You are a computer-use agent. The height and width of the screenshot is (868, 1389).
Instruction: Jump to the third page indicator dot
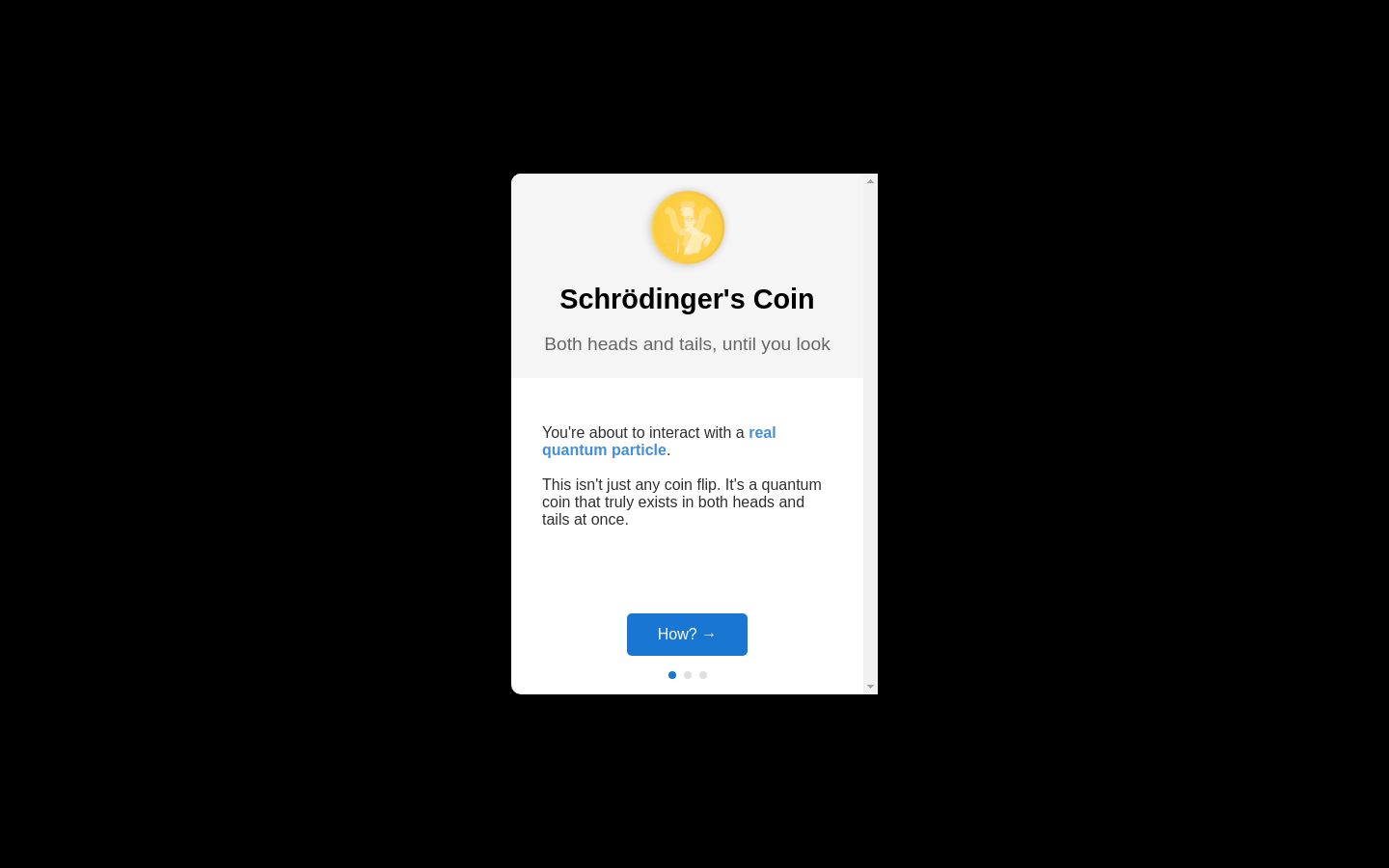[x=703, y=675]
